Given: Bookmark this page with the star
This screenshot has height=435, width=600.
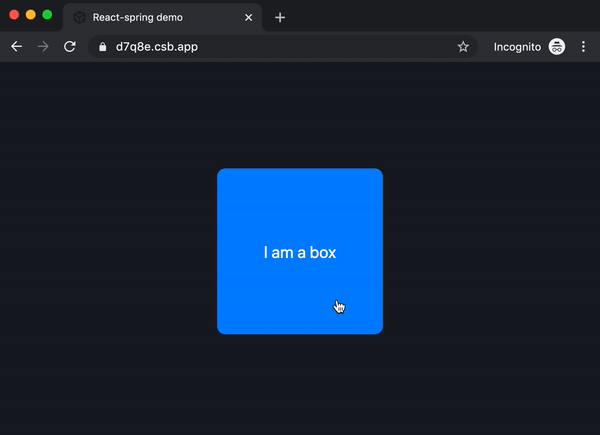Looking at the screenshot, I should coord(463,47).
